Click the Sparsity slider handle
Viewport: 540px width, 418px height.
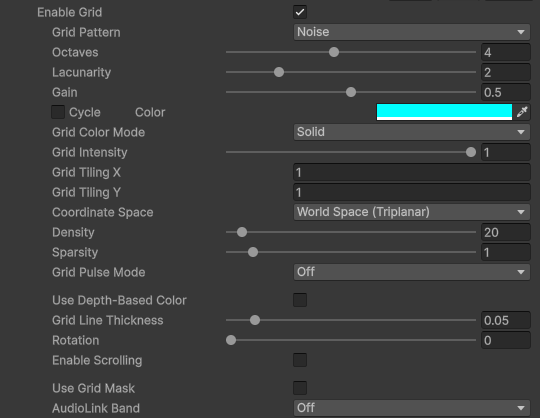253,252
